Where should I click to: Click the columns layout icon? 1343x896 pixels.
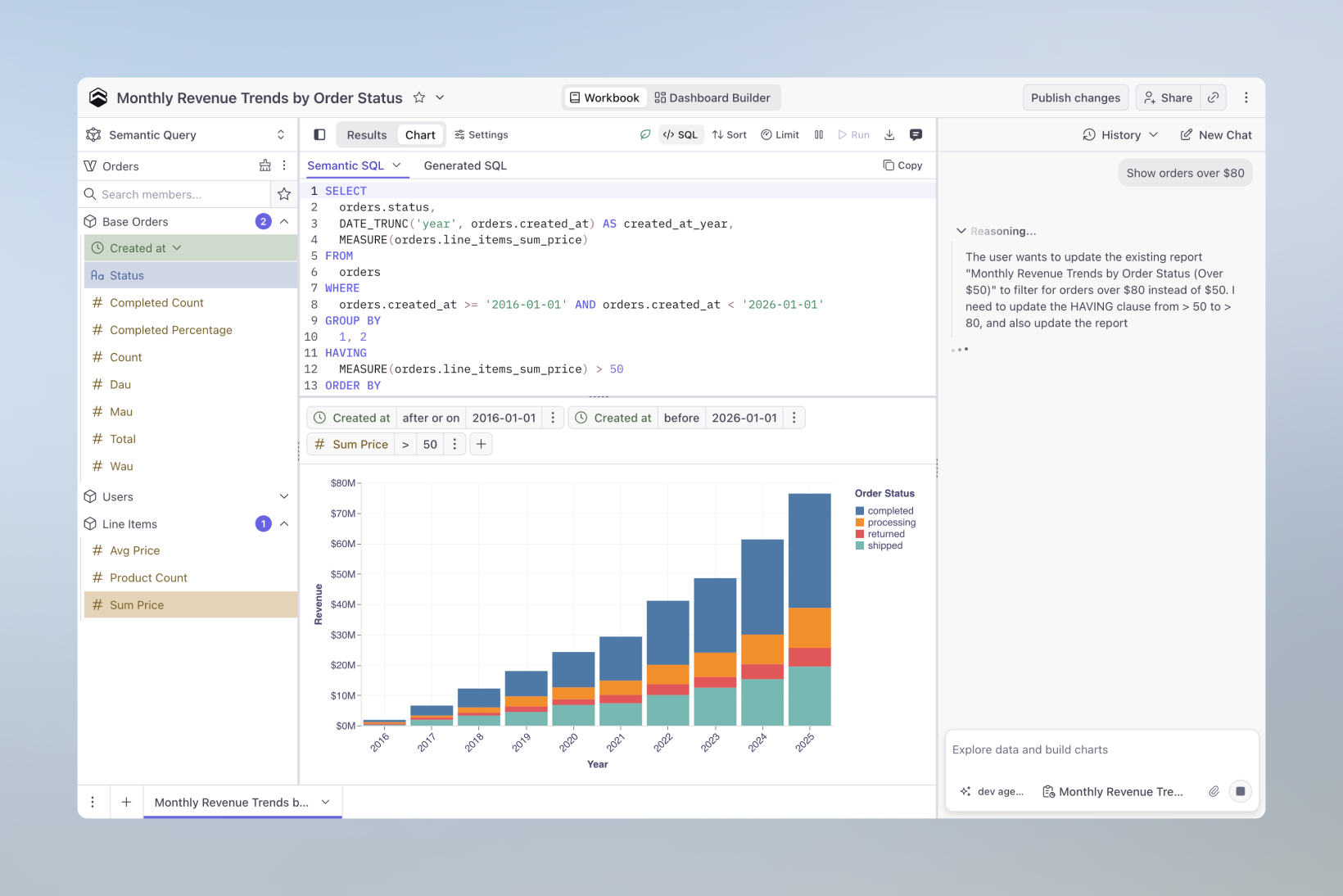(x=819, y=134)
